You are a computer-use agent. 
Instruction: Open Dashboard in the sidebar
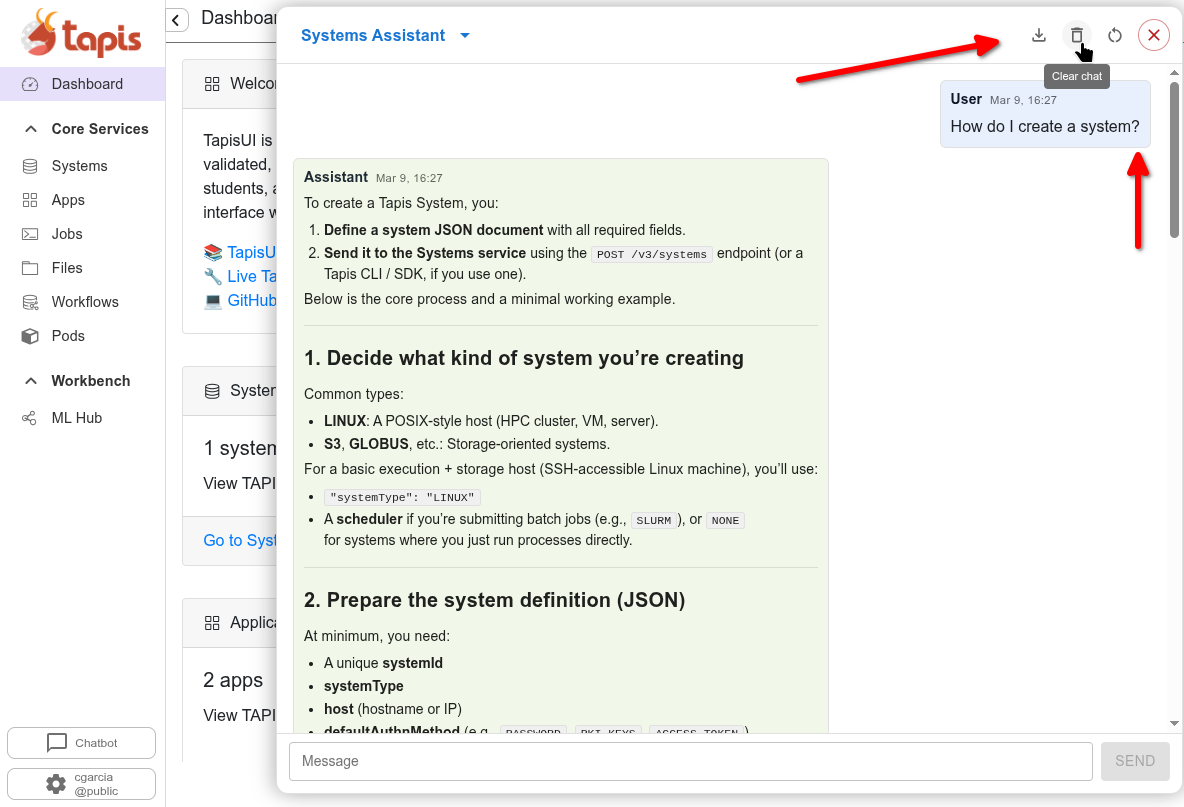click(86, 84)
